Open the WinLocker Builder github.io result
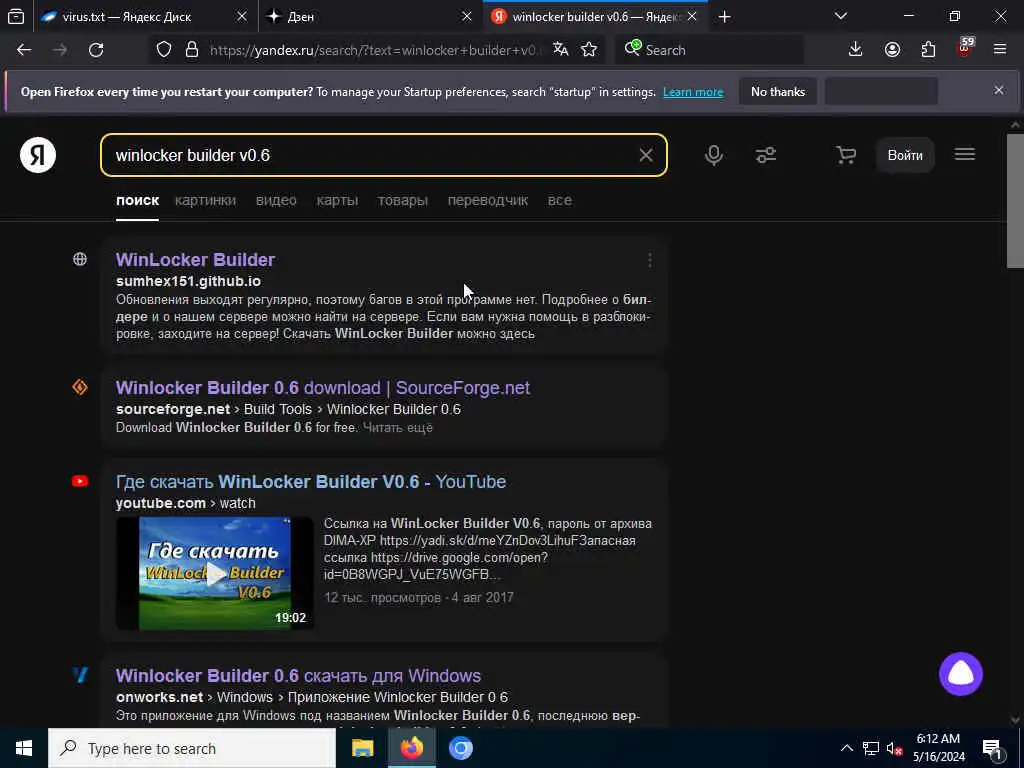Image resolution: width=1024 pixels, height=768 pixels. tap(195, 260)
